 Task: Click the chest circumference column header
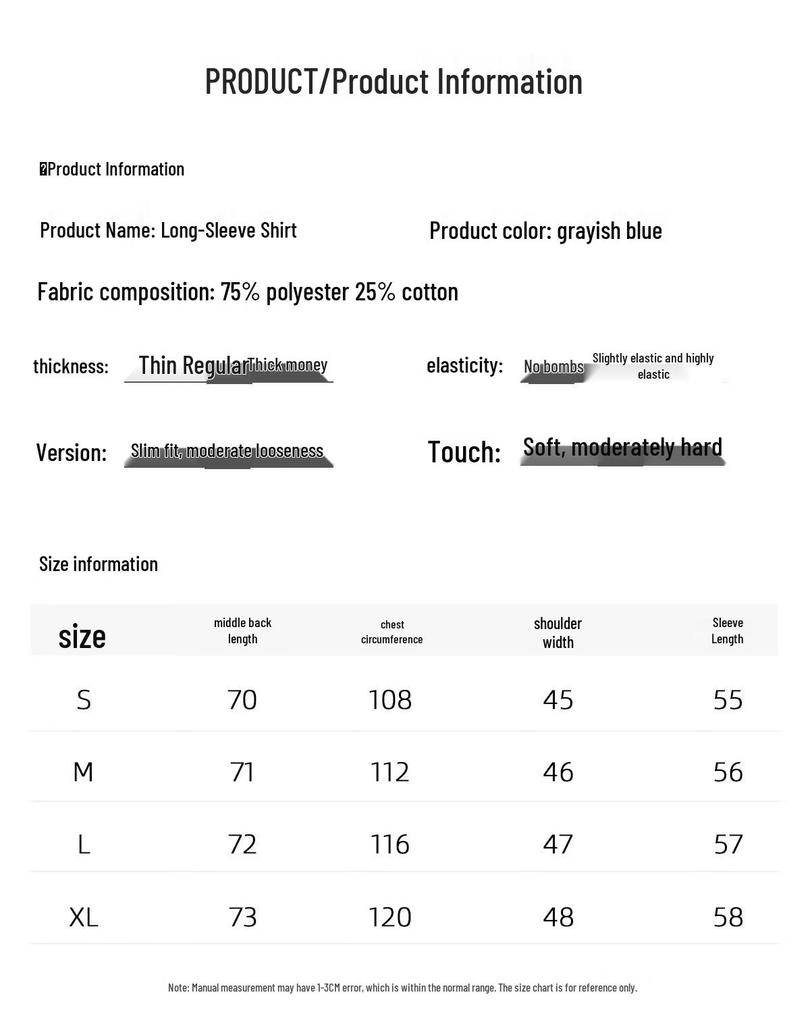click(x=392, y=632)
